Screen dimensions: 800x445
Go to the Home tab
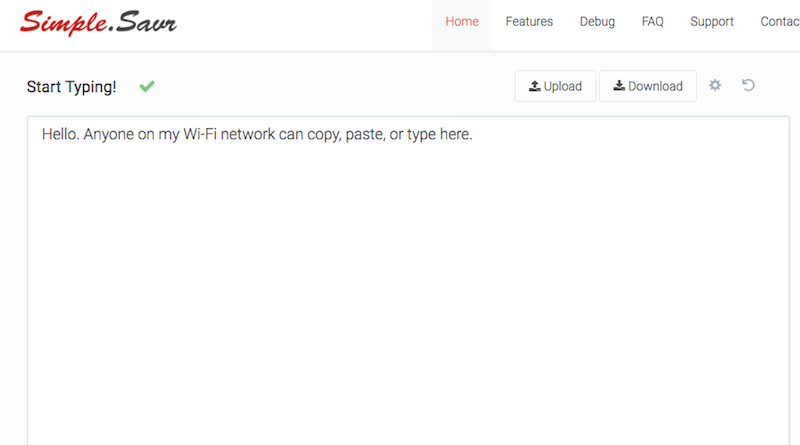point(462,22)
